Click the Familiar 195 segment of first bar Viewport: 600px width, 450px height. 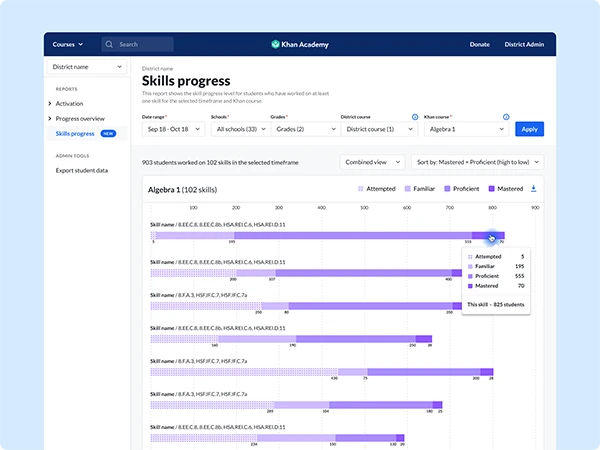pos(195,235)
